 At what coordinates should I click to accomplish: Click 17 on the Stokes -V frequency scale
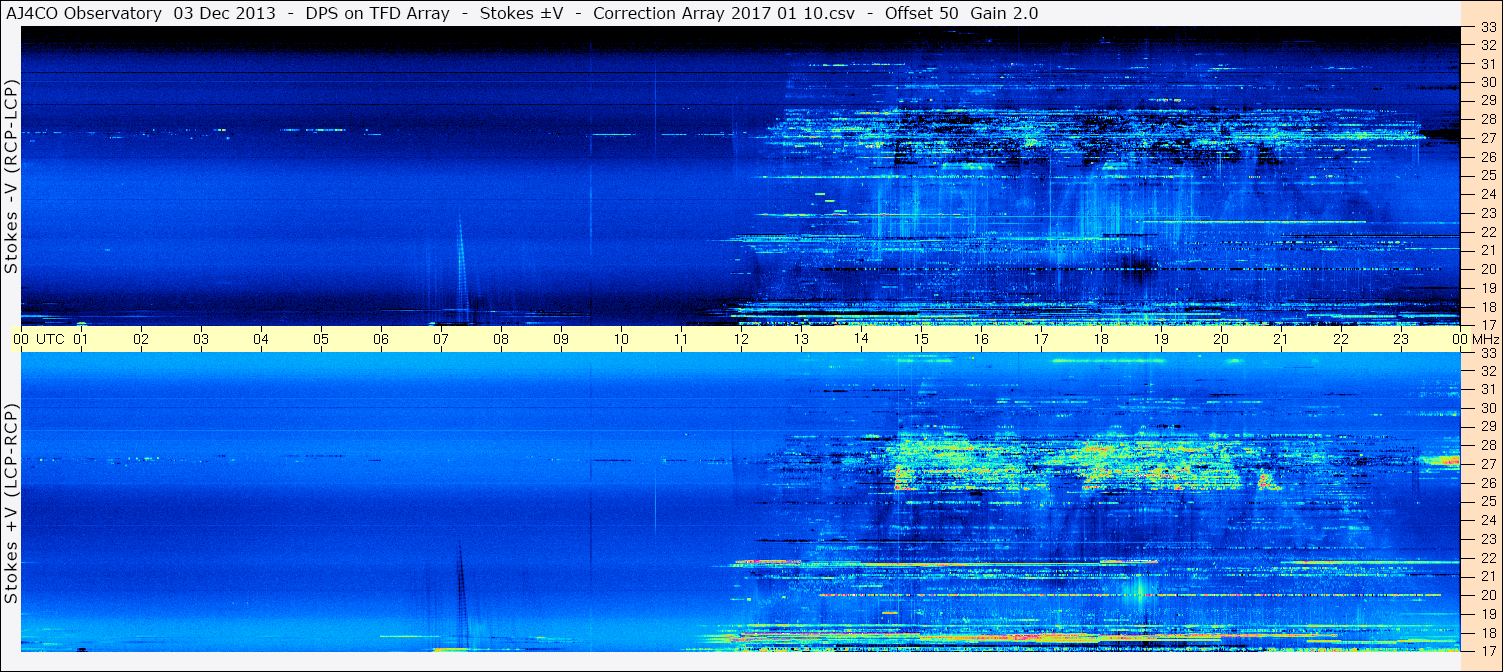(1487, 324)
